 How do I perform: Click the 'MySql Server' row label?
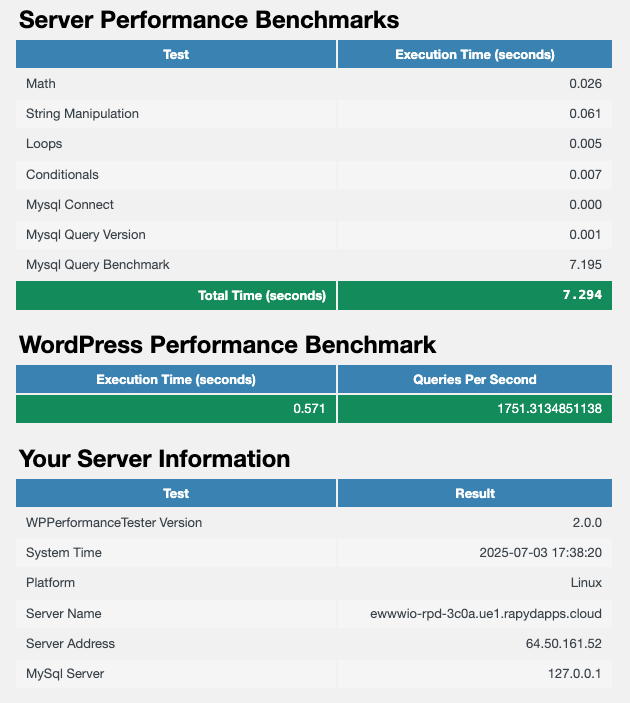coord(65,674)
